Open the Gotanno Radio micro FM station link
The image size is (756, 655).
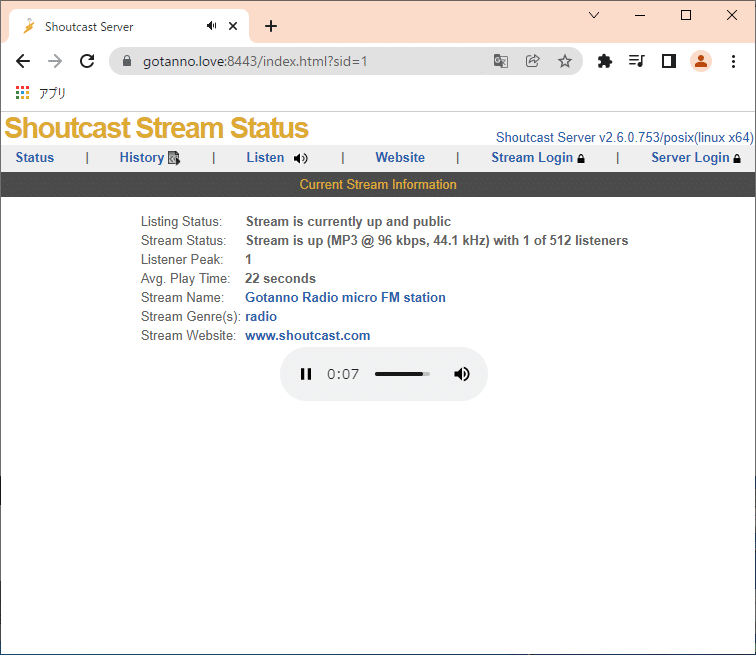point(345,297)
